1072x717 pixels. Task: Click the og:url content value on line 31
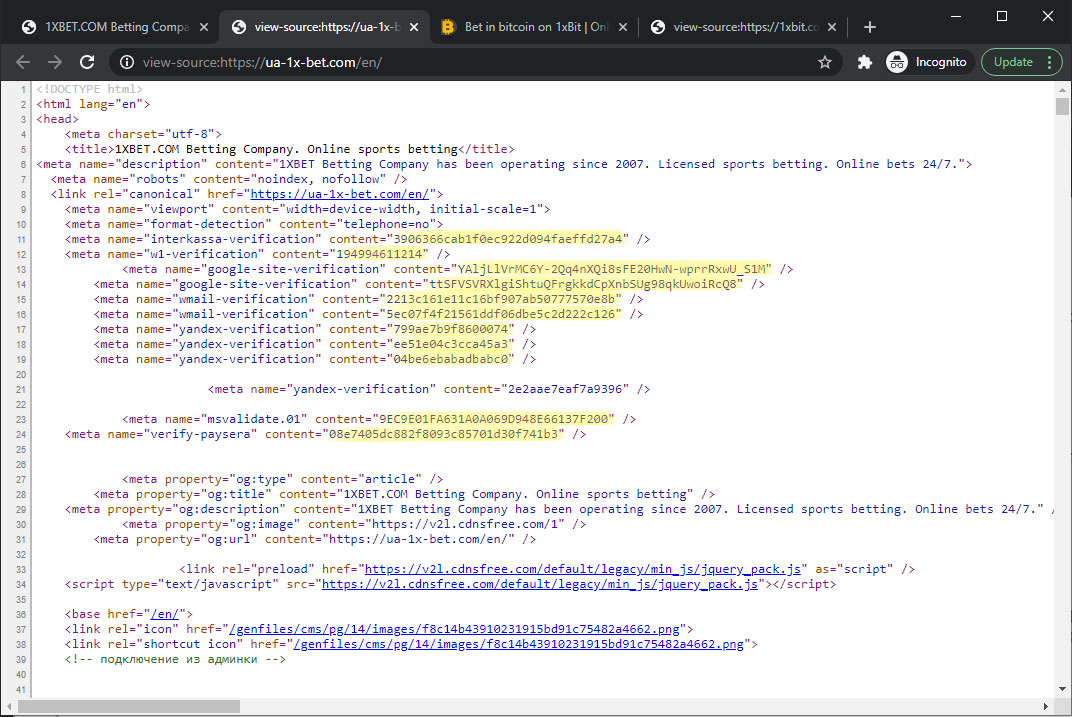pos(418,539)
